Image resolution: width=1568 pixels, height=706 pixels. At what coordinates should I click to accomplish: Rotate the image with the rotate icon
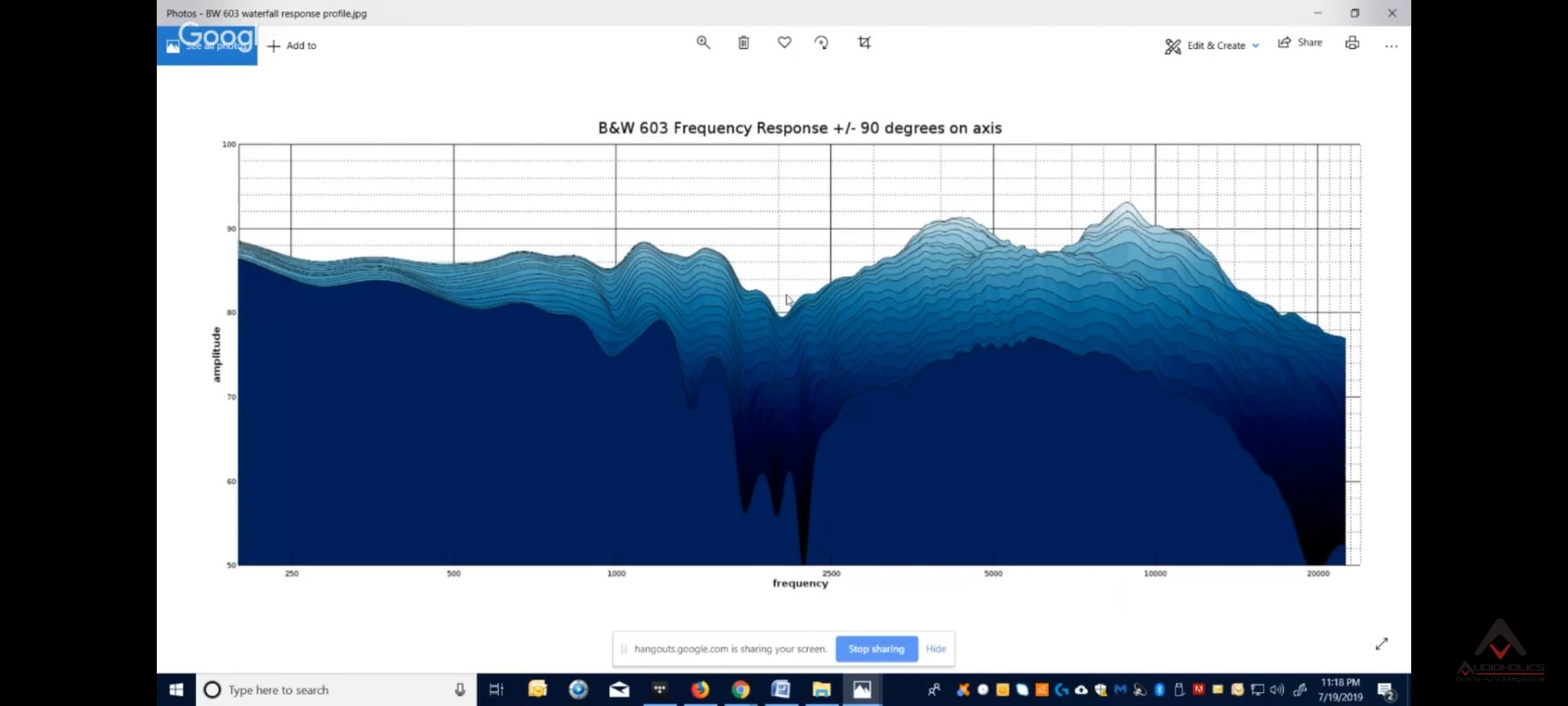click(x=822, y=42)
